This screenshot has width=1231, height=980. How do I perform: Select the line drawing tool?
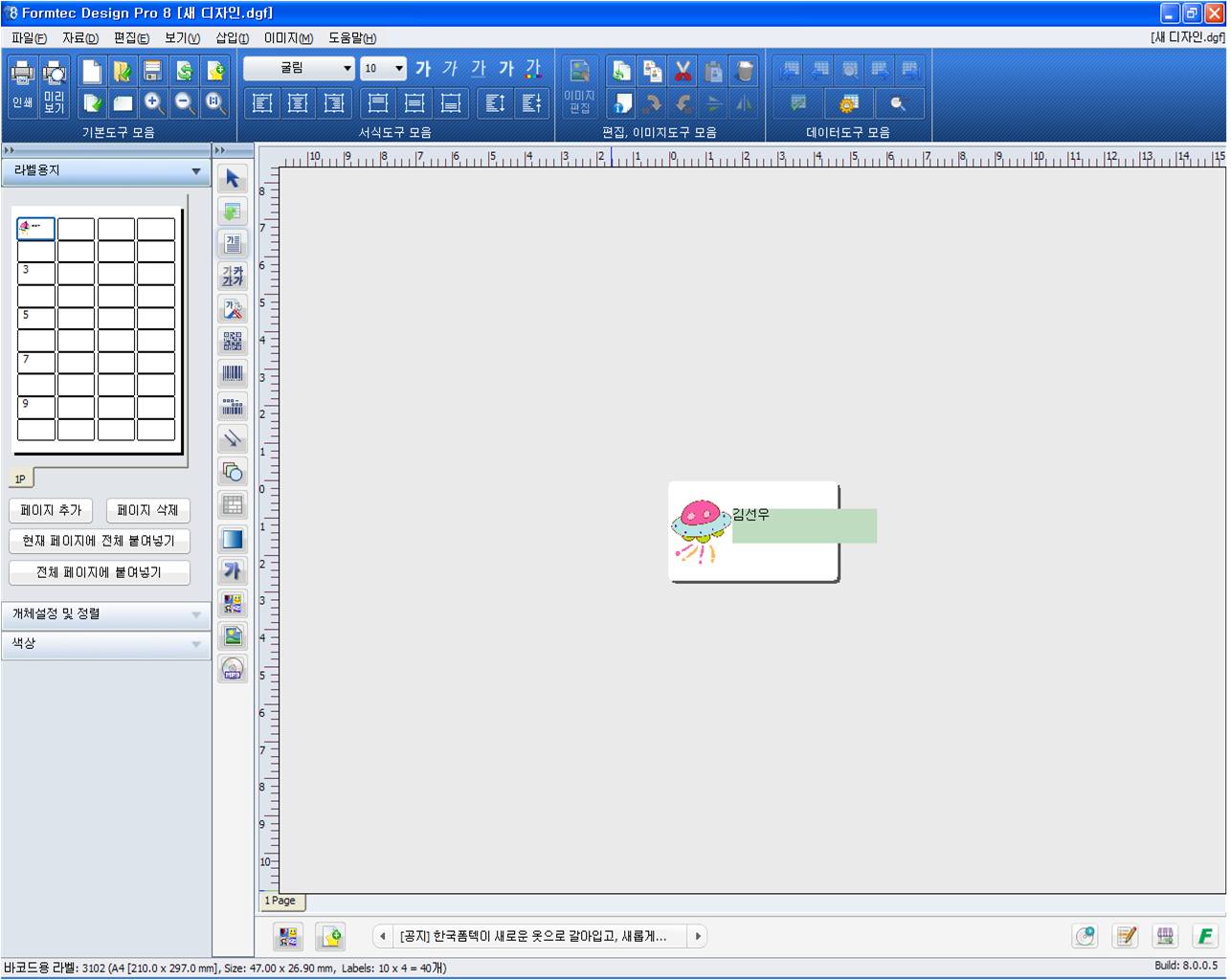233,438
